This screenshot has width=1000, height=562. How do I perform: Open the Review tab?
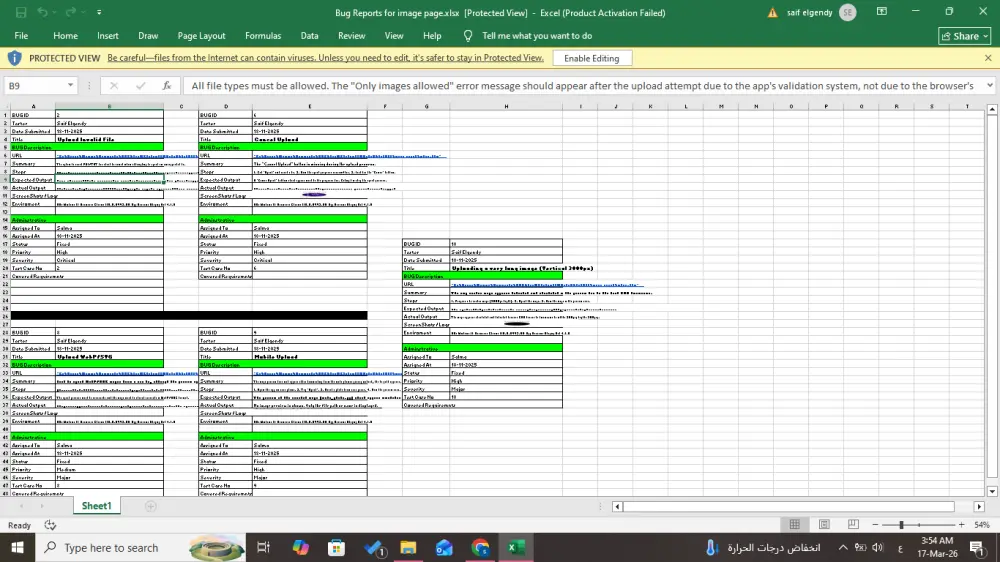point(351,36)
